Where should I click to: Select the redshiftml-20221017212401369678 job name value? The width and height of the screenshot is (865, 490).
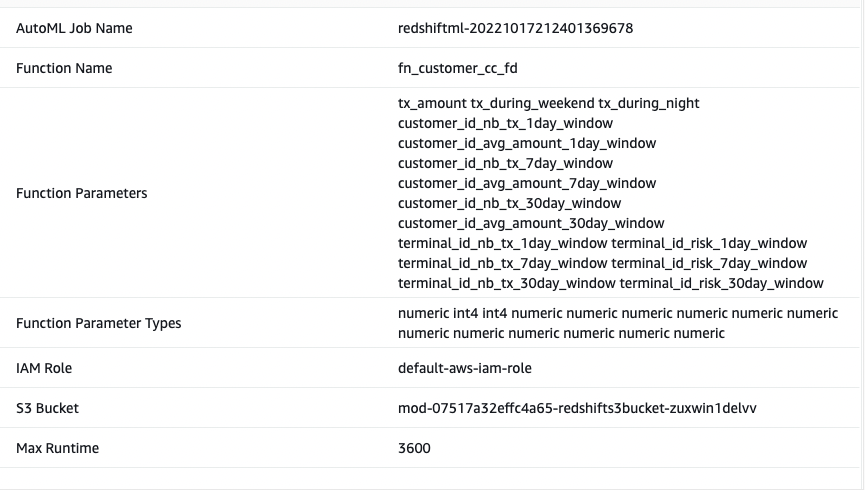coord(515,28)
